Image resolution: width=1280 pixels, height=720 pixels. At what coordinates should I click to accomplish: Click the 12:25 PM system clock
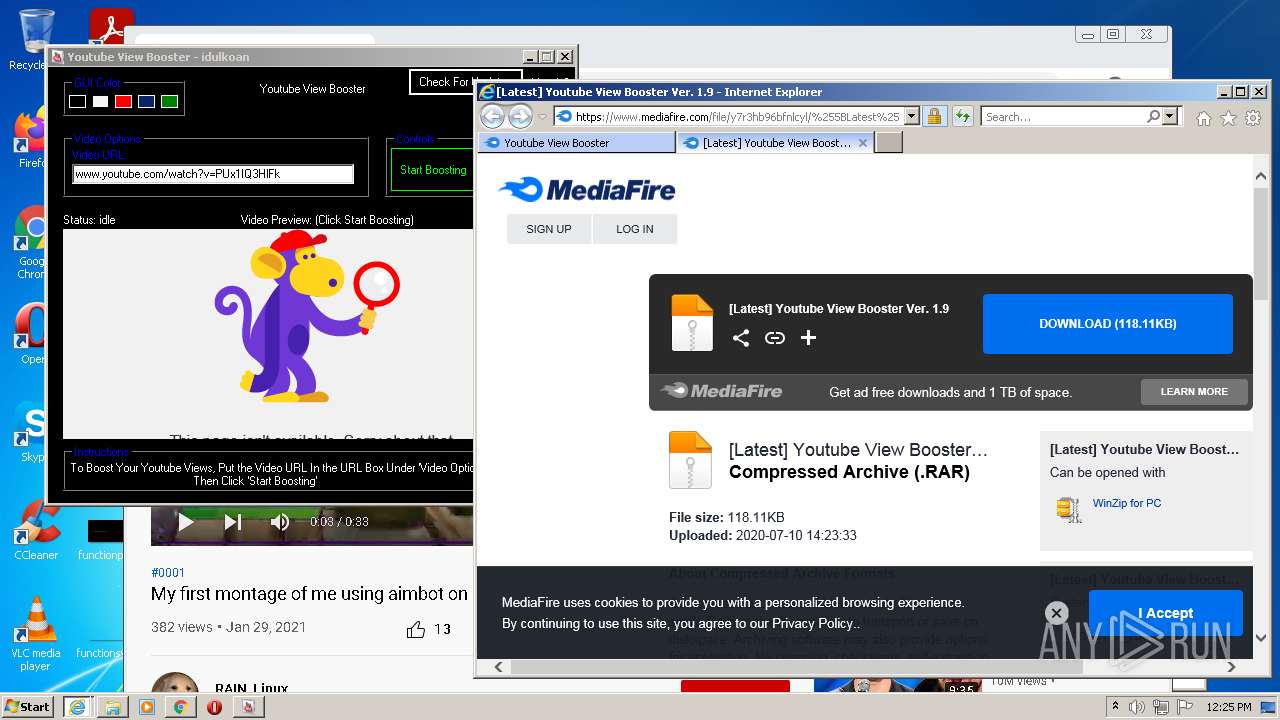(x=1229, y=707)
